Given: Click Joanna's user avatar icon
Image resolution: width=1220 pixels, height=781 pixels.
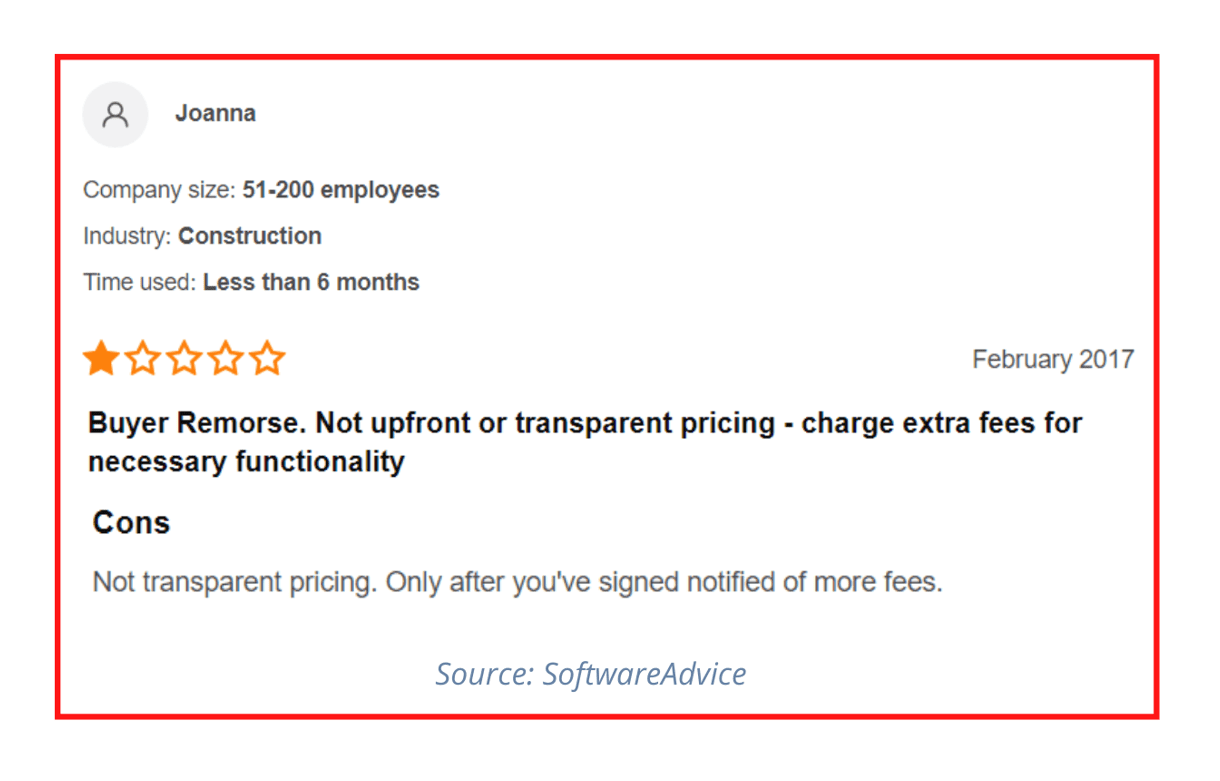Looking at the screenshot, I should tap(115, 115).
